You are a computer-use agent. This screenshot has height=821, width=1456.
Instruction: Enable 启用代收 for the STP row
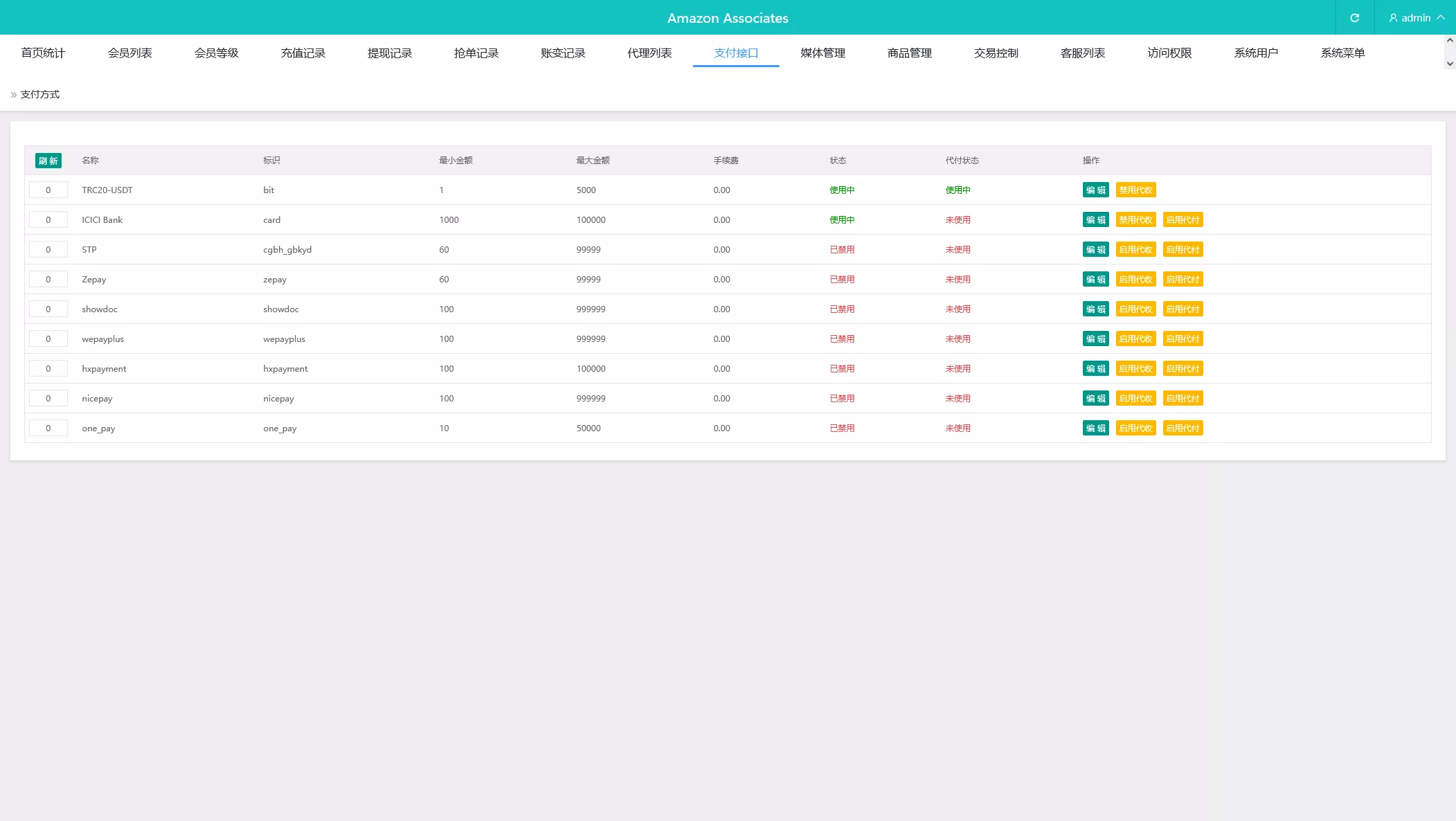1135,250
